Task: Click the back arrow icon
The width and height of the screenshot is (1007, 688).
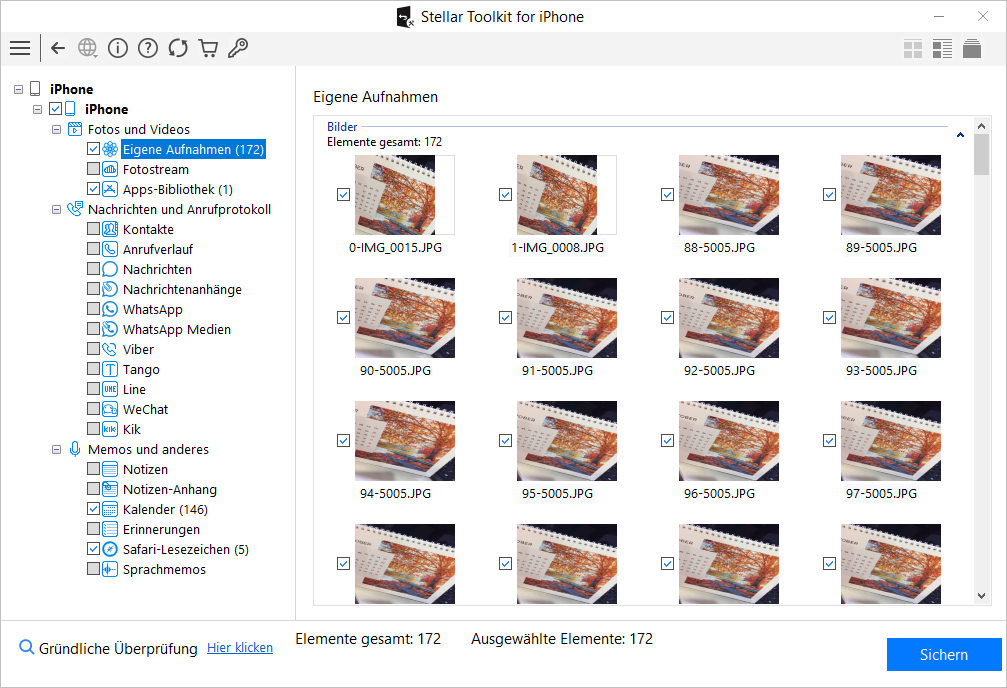Action: (58, 48)
